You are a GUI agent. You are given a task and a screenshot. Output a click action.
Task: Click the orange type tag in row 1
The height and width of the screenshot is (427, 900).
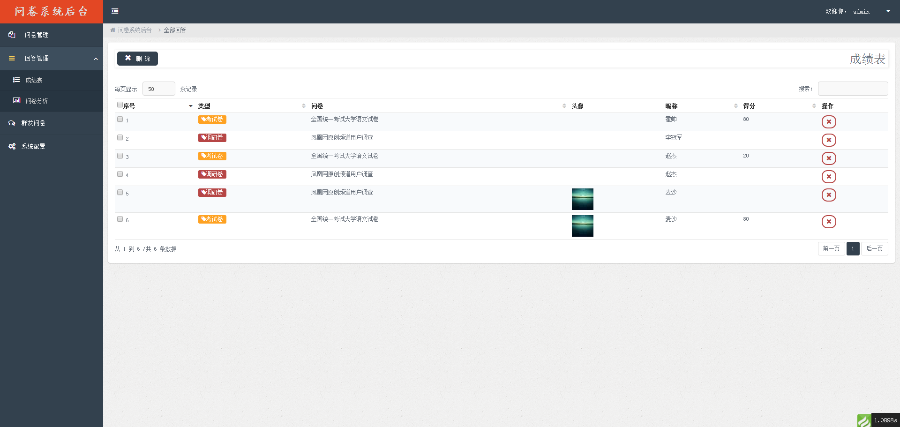(x=212, y=119)
